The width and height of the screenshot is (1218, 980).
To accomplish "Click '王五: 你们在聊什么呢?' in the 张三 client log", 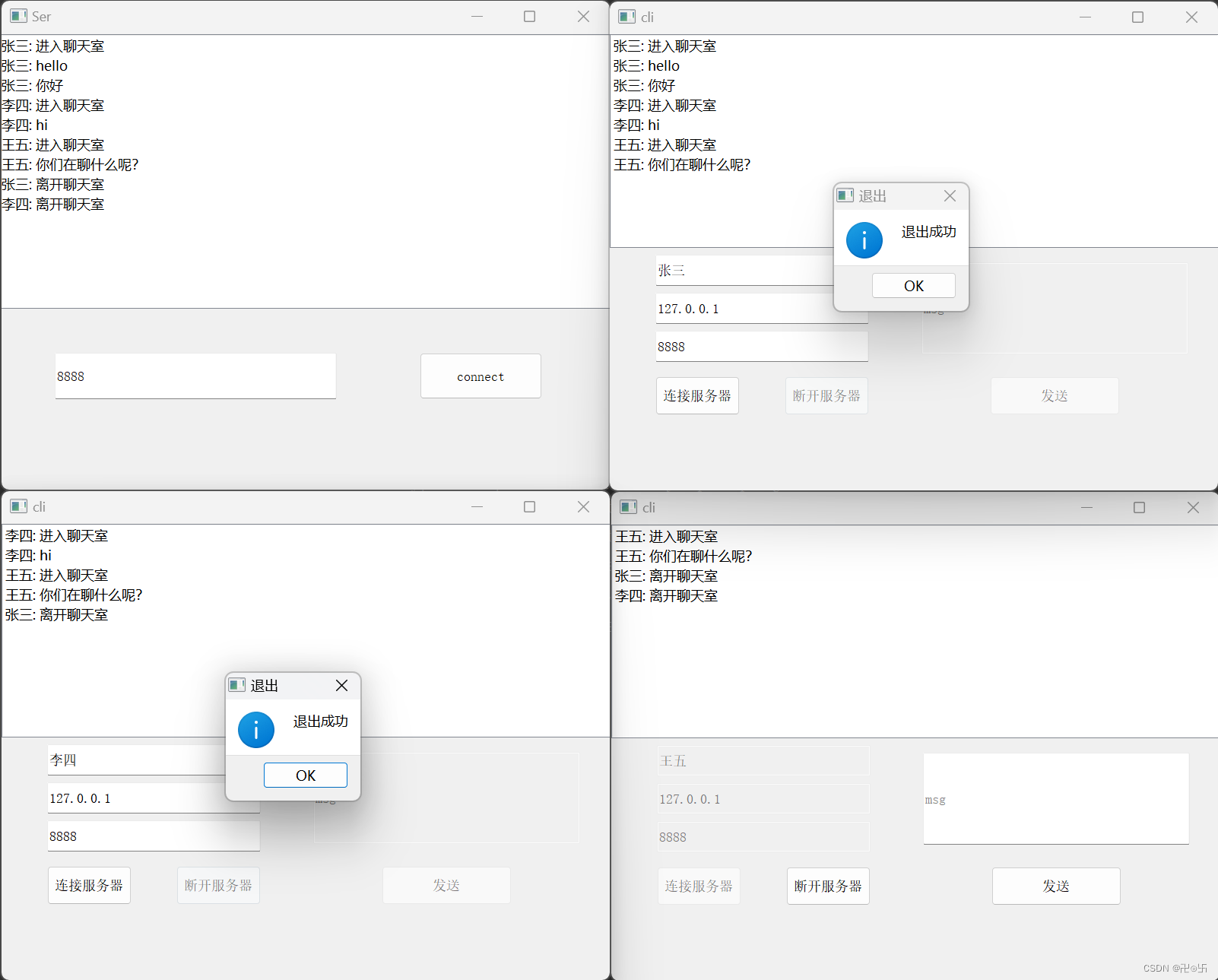I will pos(682,165).
